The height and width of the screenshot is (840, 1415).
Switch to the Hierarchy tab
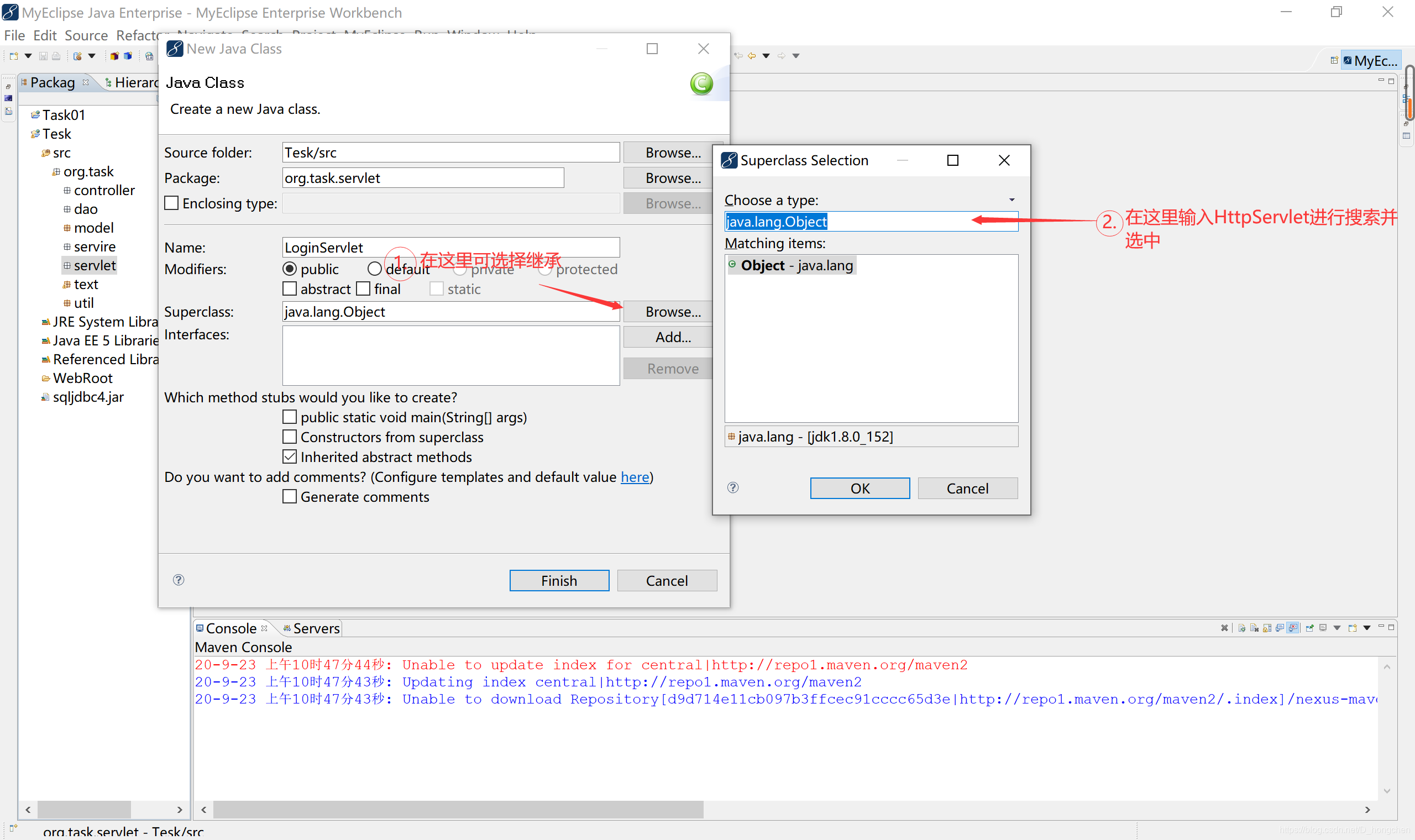133,83
